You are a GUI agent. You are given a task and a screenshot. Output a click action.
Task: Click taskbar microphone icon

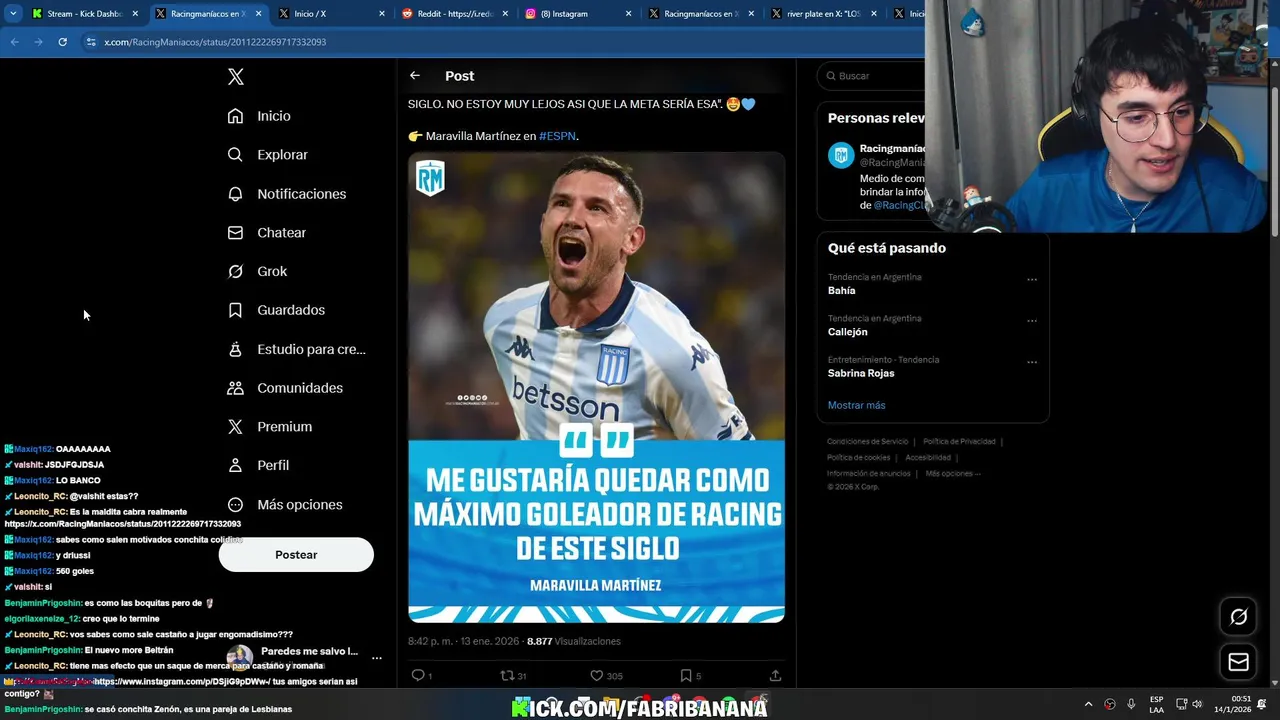(1131, 704)
